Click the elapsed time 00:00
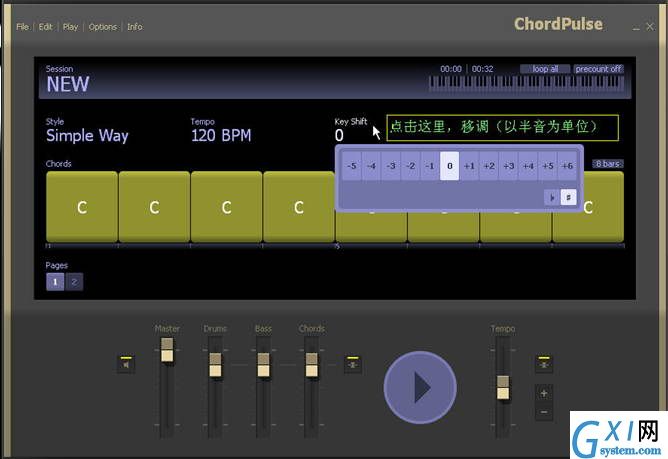The width and height of the screenshot is (668, 459). tap(451, 69)
